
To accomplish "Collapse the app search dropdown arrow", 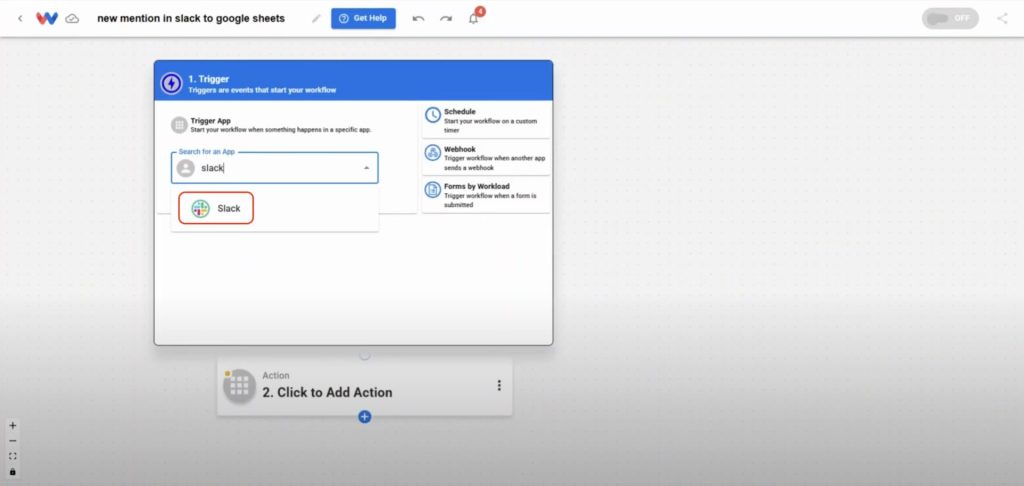I will click(366, 168).
